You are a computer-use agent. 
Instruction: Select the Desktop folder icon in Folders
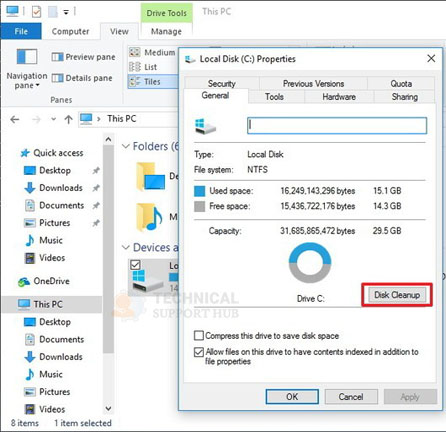[x=150, y=177]
